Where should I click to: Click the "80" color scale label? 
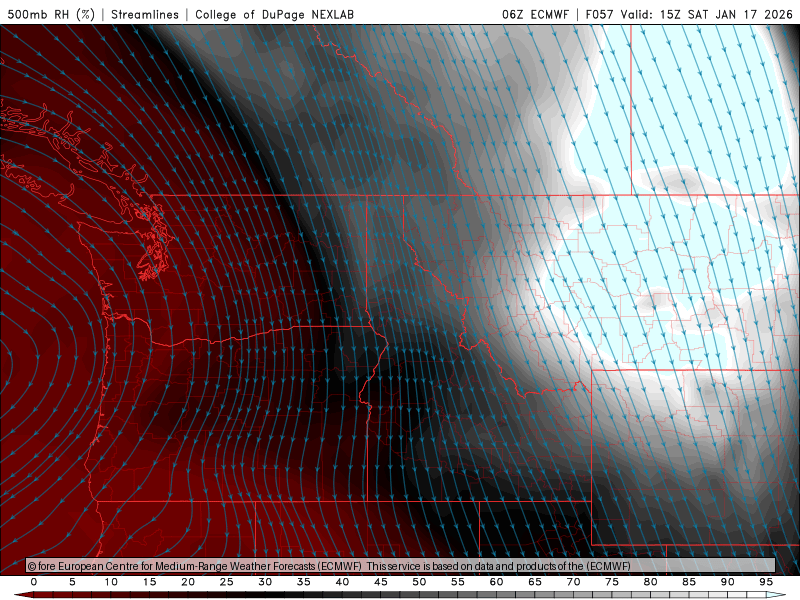coord(651,582)
